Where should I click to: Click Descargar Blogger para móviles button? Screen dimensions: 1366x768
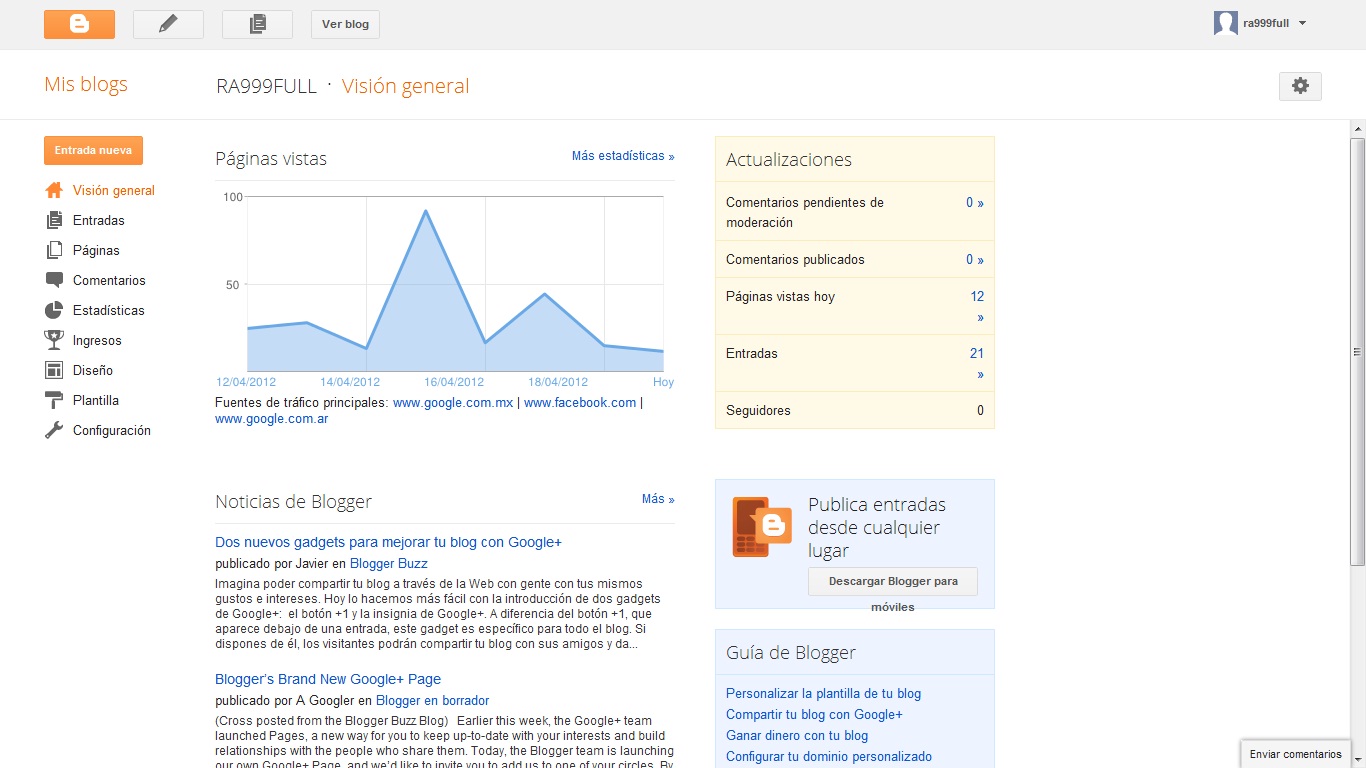click(893, 581)
